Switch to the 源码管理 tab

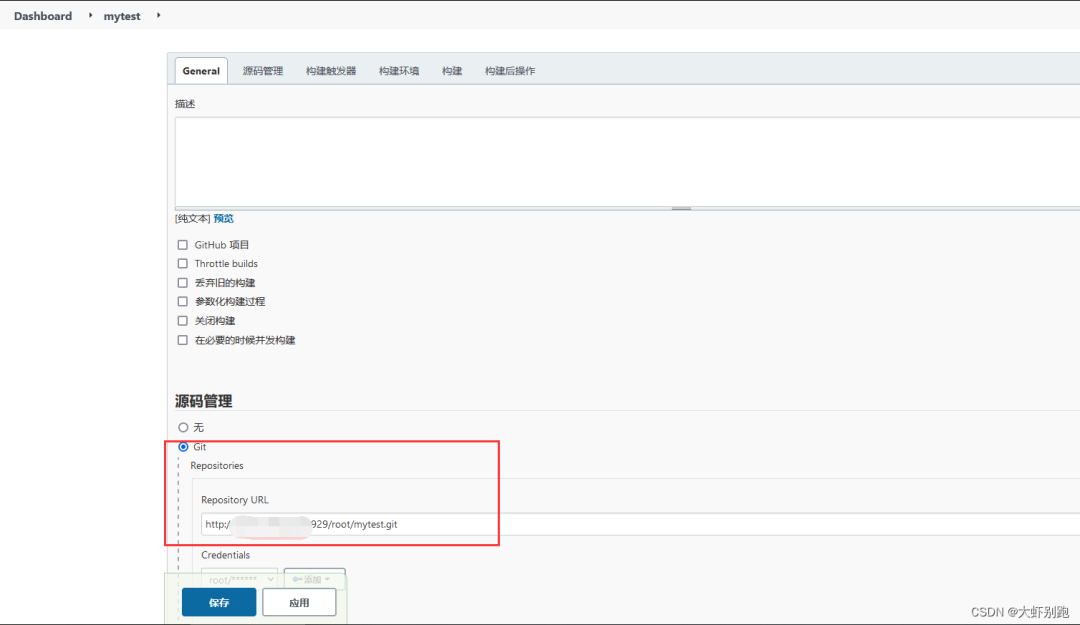(263, 71)
